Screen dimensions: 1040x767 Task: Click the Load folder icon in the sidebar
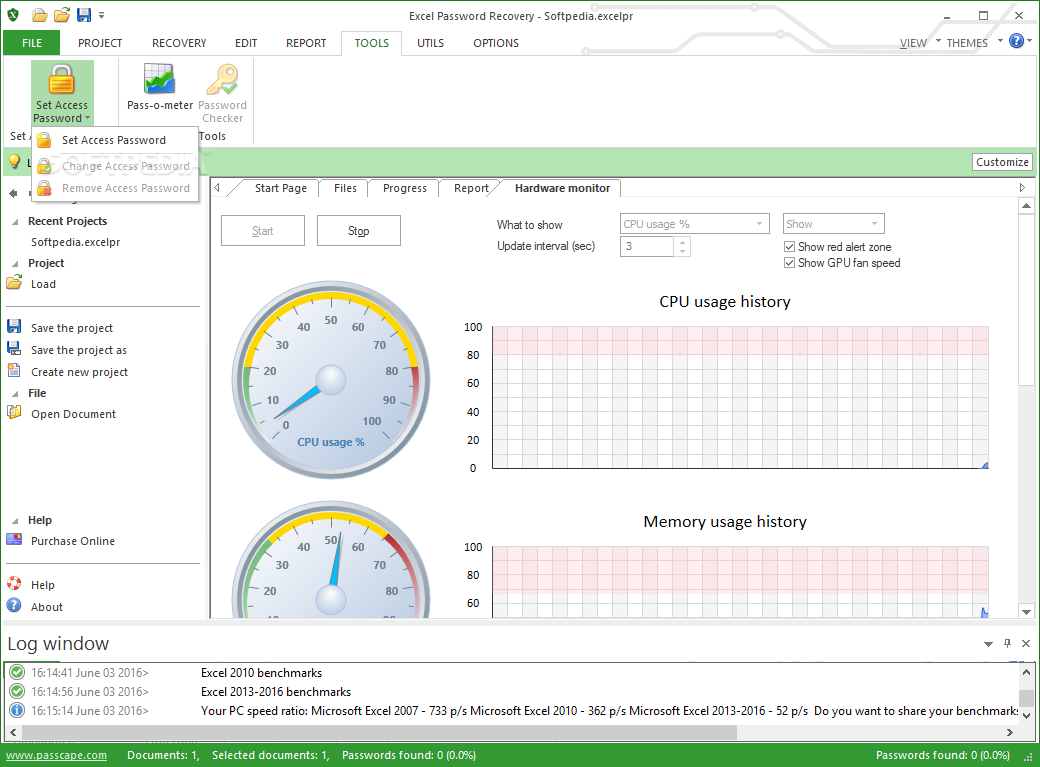(x=14, y=283)
